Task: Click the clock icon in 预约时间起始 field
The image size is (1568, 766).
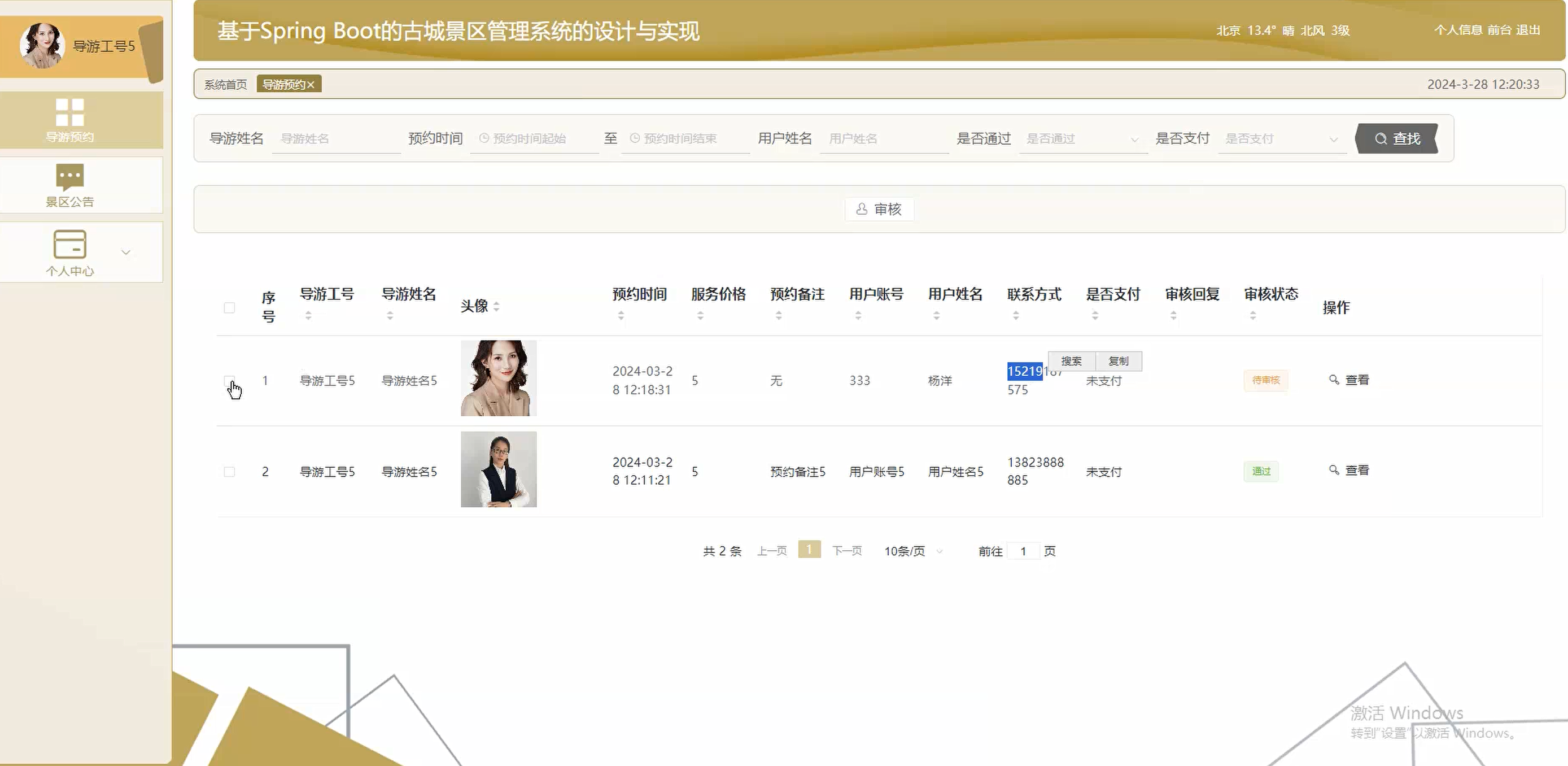Action: (x=484, y=139)
